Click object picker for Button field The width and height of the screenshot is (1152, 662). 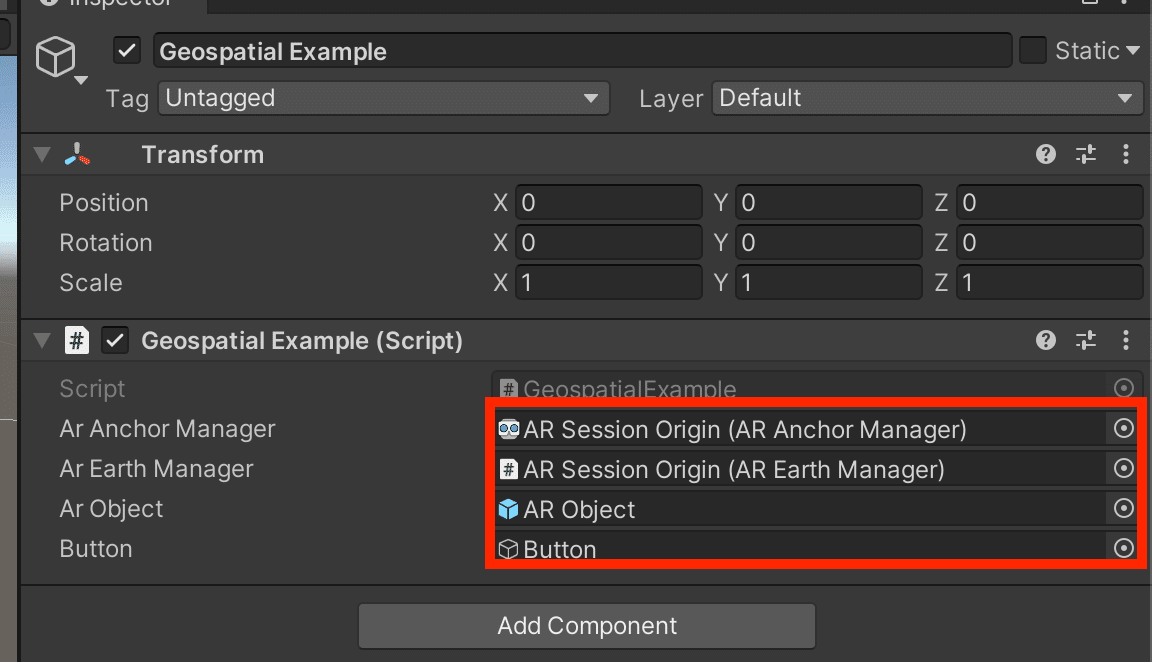coord(1123,547)
